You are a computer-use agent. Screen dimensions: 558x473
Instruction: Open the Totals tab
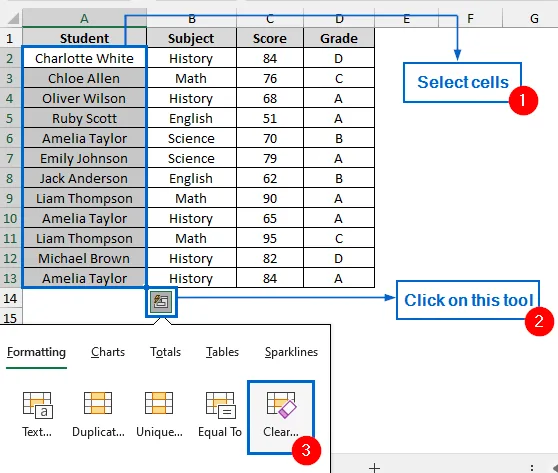(165, 352)
